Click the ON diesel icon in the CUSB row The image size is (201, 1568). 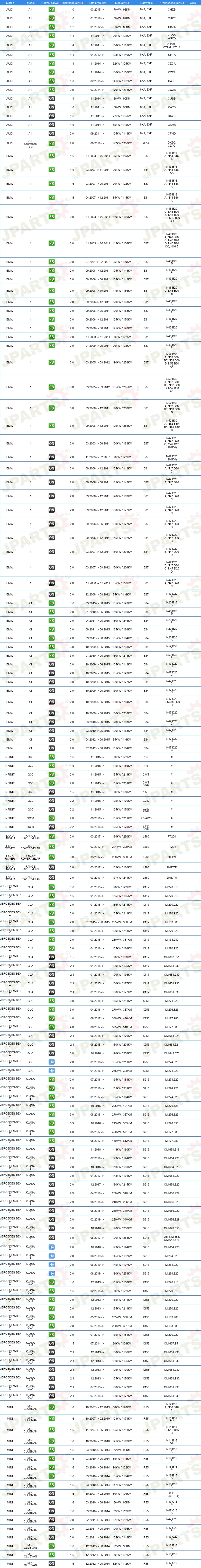(x=52, y=99)
